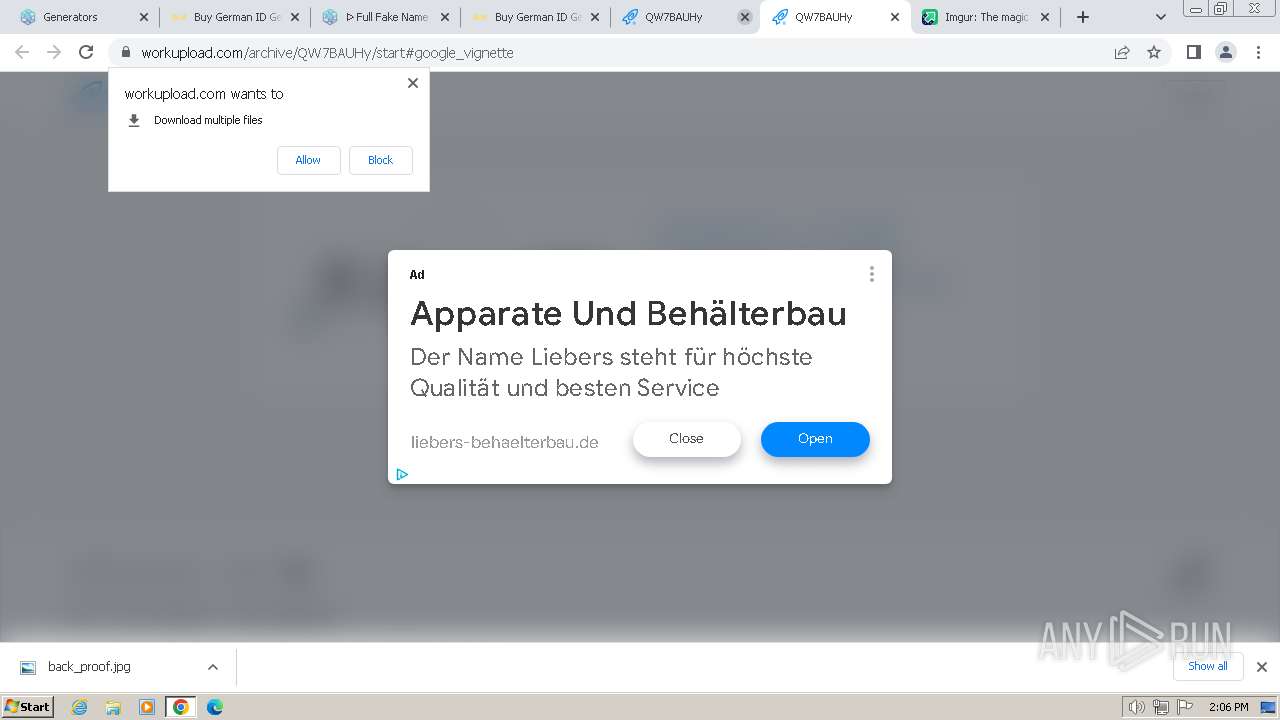Open network status in system tray
Screen dimensions: 1280x720
(x=1160, y=707)
